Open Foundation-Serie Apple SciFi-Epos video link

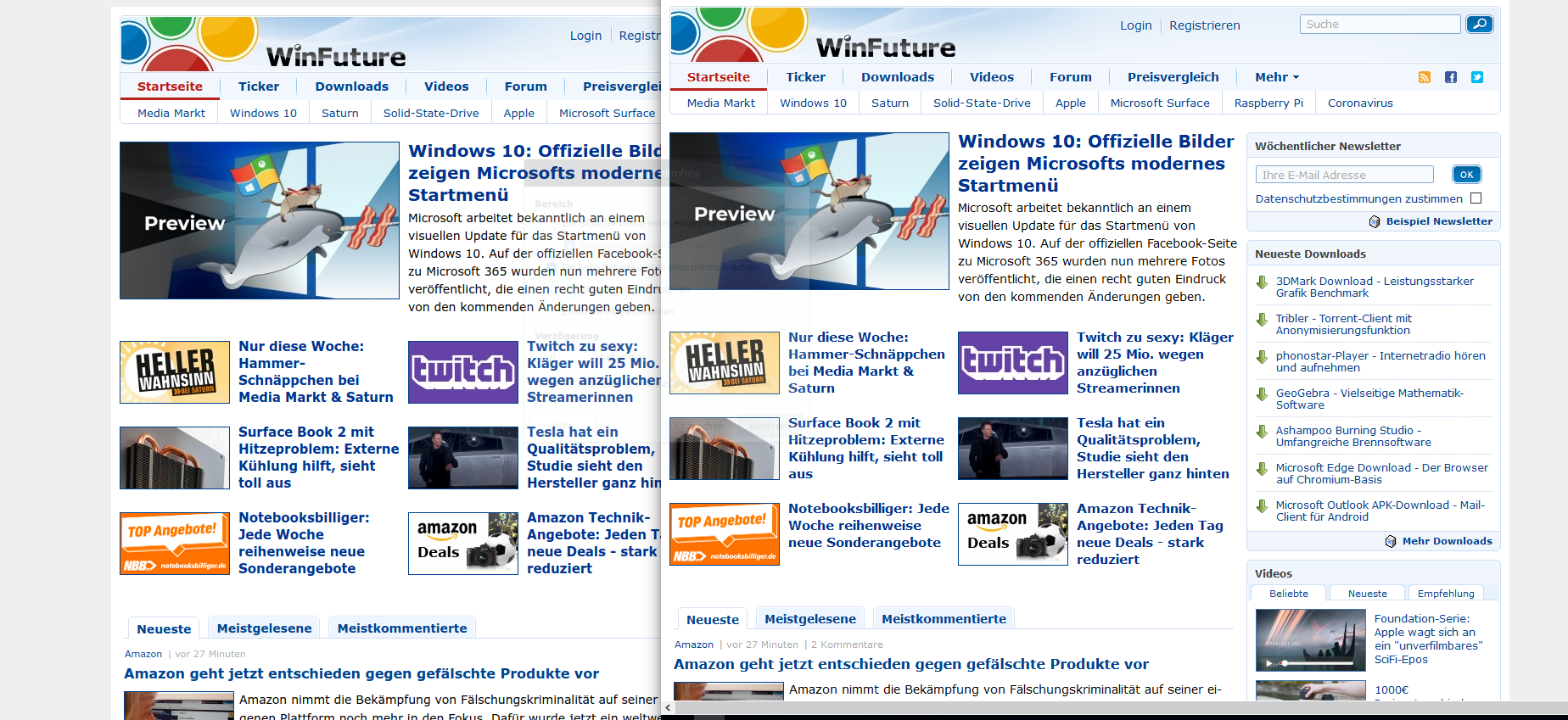(x=1428, y=639)
